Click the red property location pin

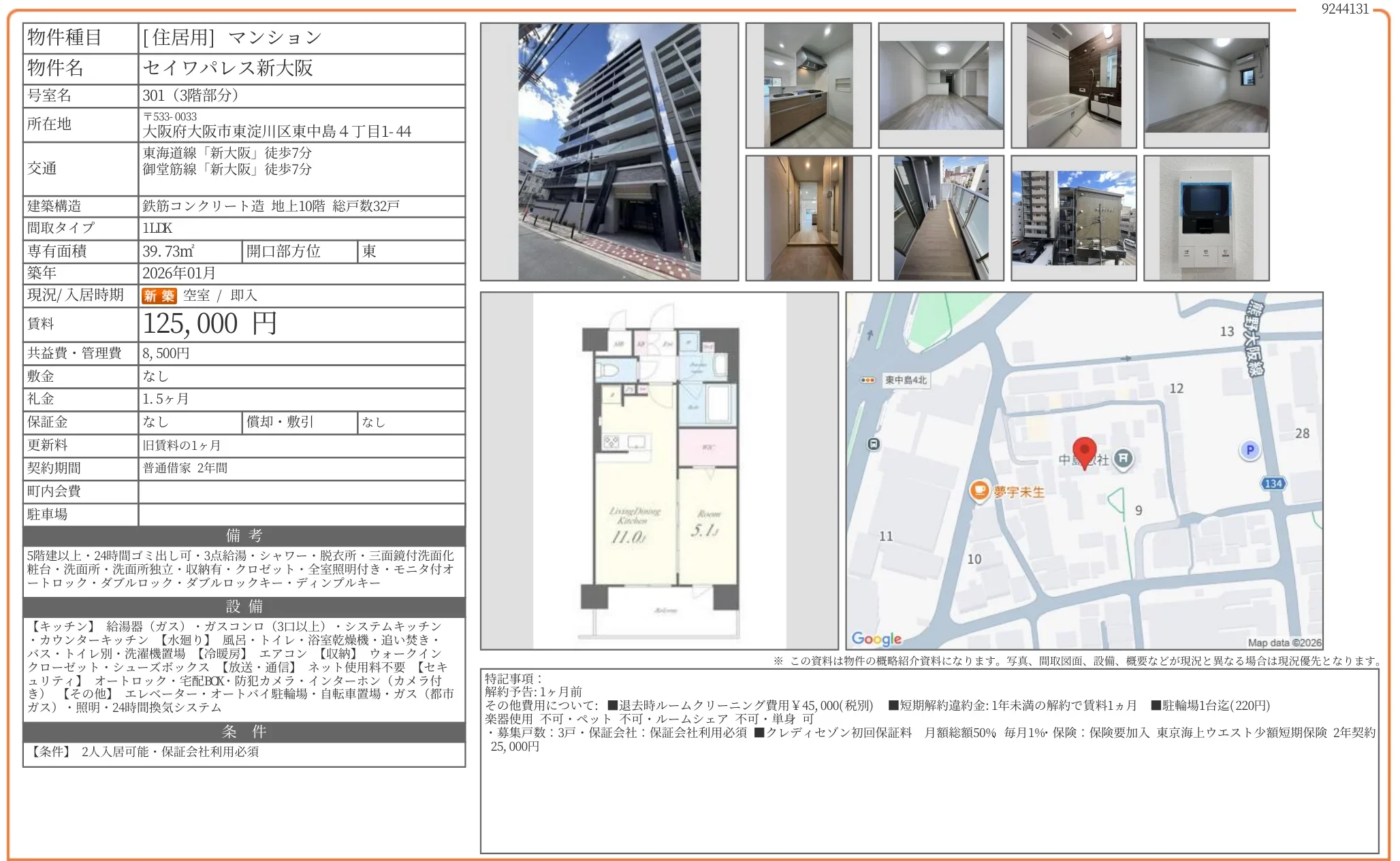(x=1086, y=451)
